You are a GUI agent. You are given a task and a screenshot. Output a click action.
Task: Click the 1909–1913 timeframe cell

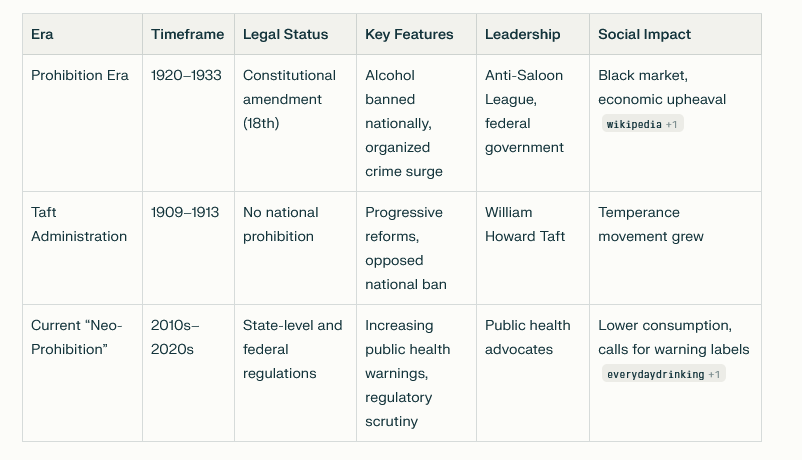188,248
